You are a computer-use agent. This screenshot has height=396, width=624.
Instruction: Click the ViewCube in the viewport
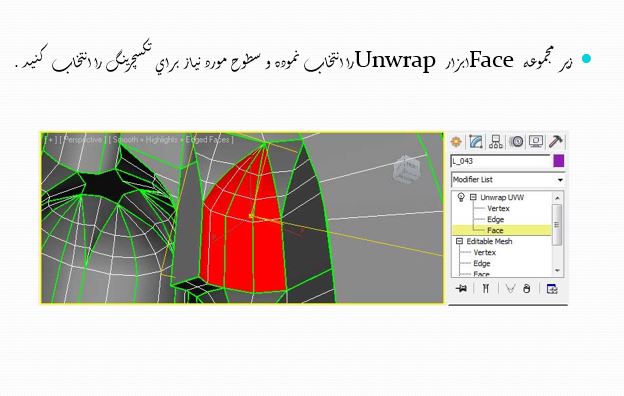pos(406,169)
